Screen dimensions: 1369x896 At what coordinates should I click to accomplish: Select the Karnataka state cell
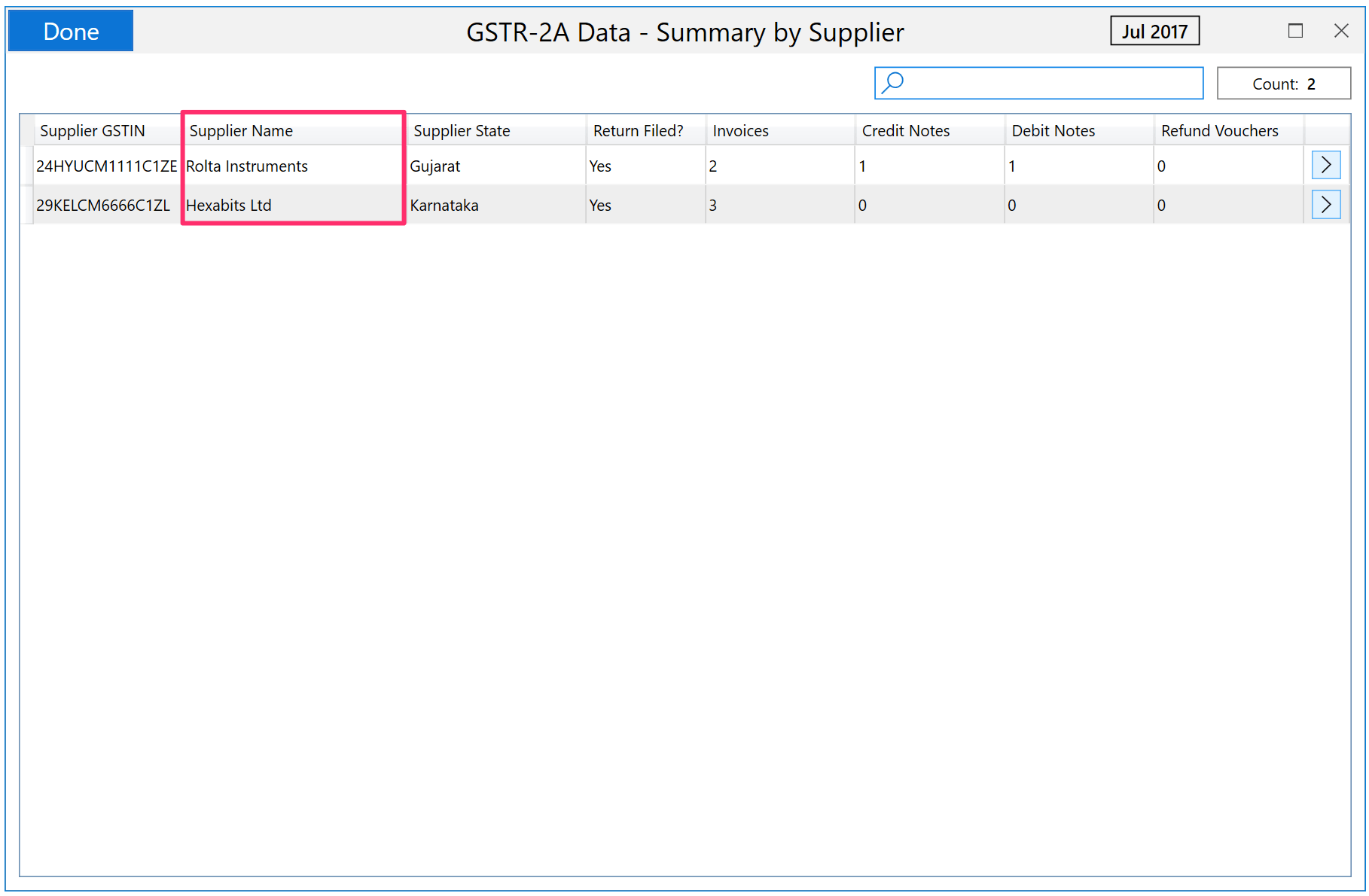(444, 206)
